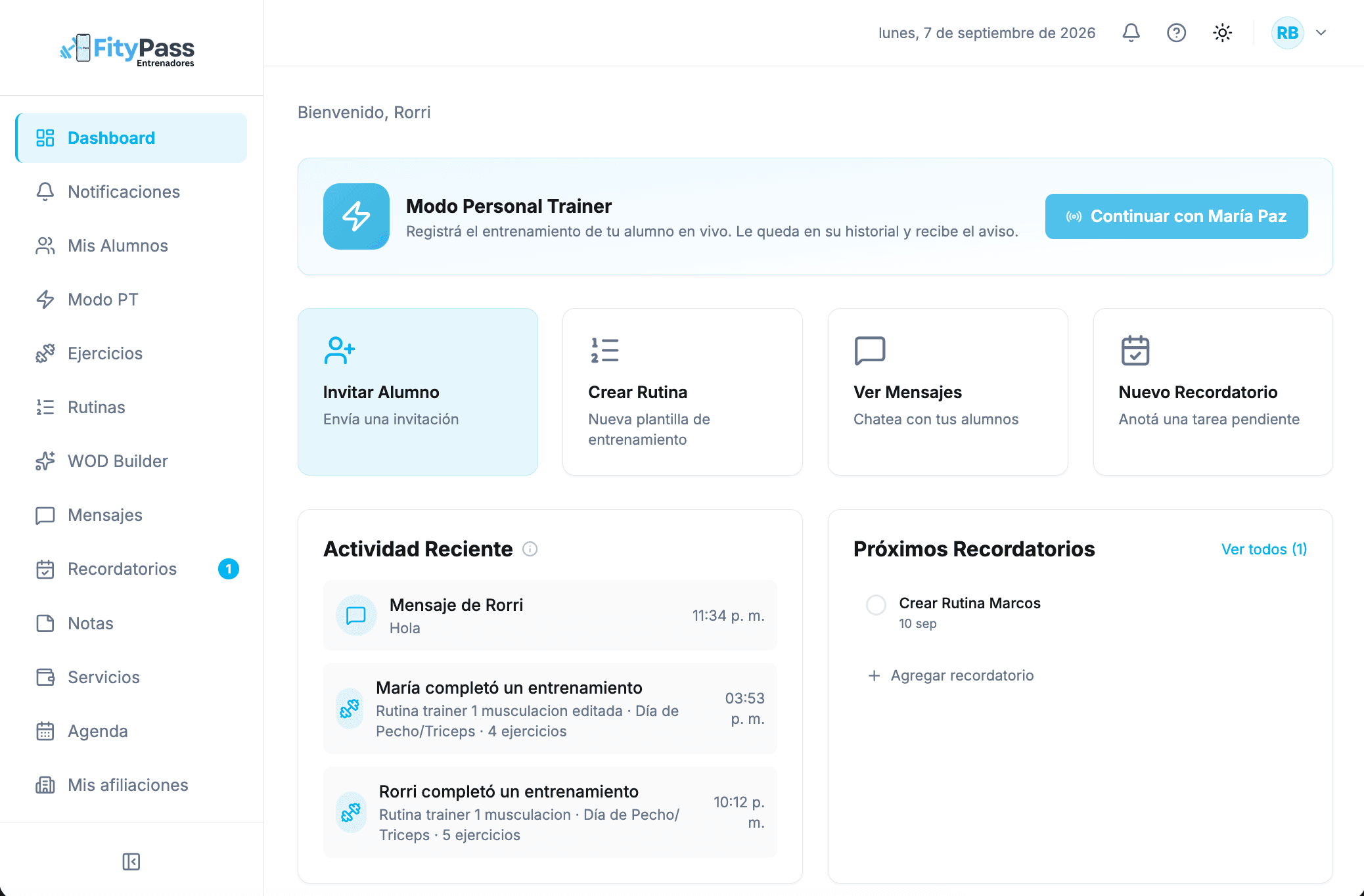The image size is (1364, 896).
Task: Open the notifications bell in header
Action: (x=1131, y=33)
